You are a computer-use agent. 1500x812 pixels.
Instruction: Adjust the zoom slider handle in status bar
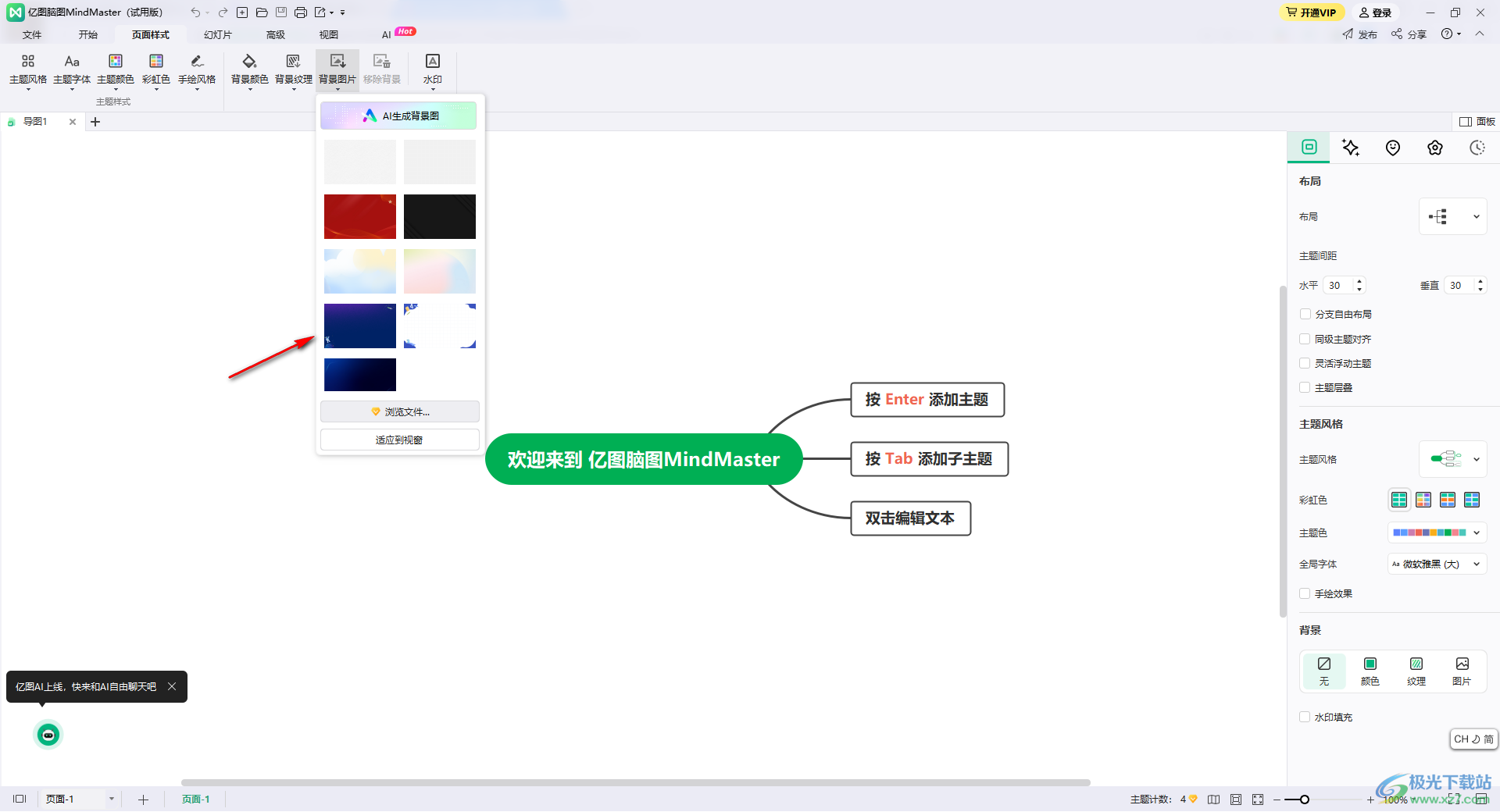point(1305,800)
